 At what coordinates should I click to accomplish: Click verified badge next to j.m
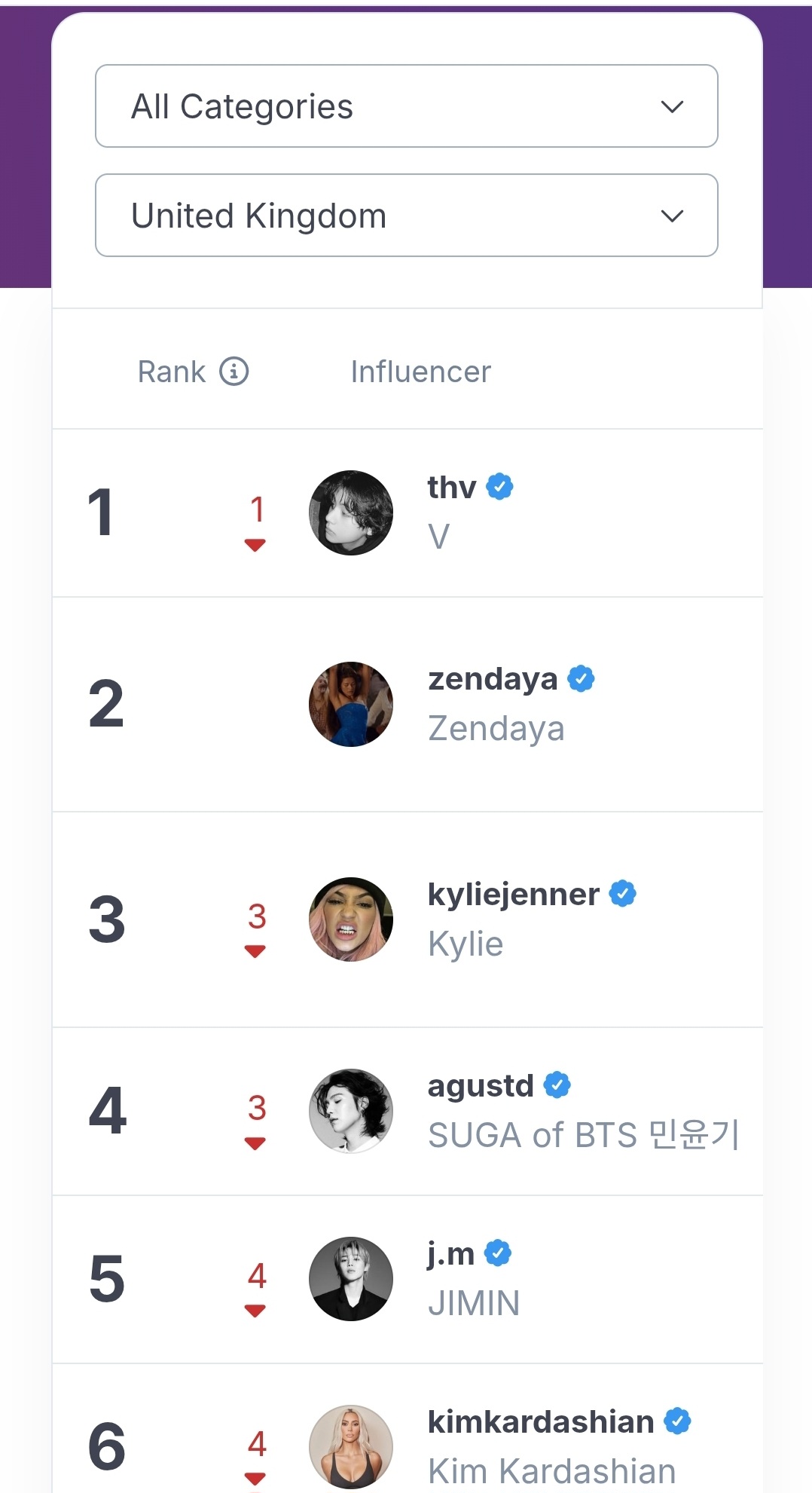[x=497, y=1253]
